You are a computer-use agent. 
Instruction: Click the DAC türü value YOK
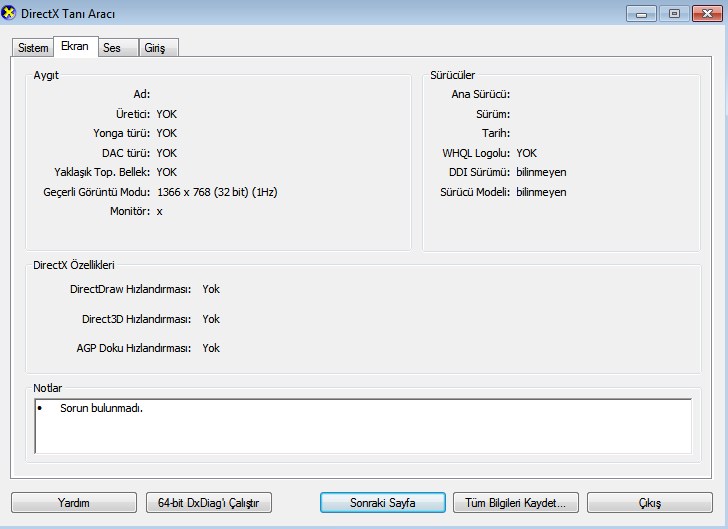point(166,153)
